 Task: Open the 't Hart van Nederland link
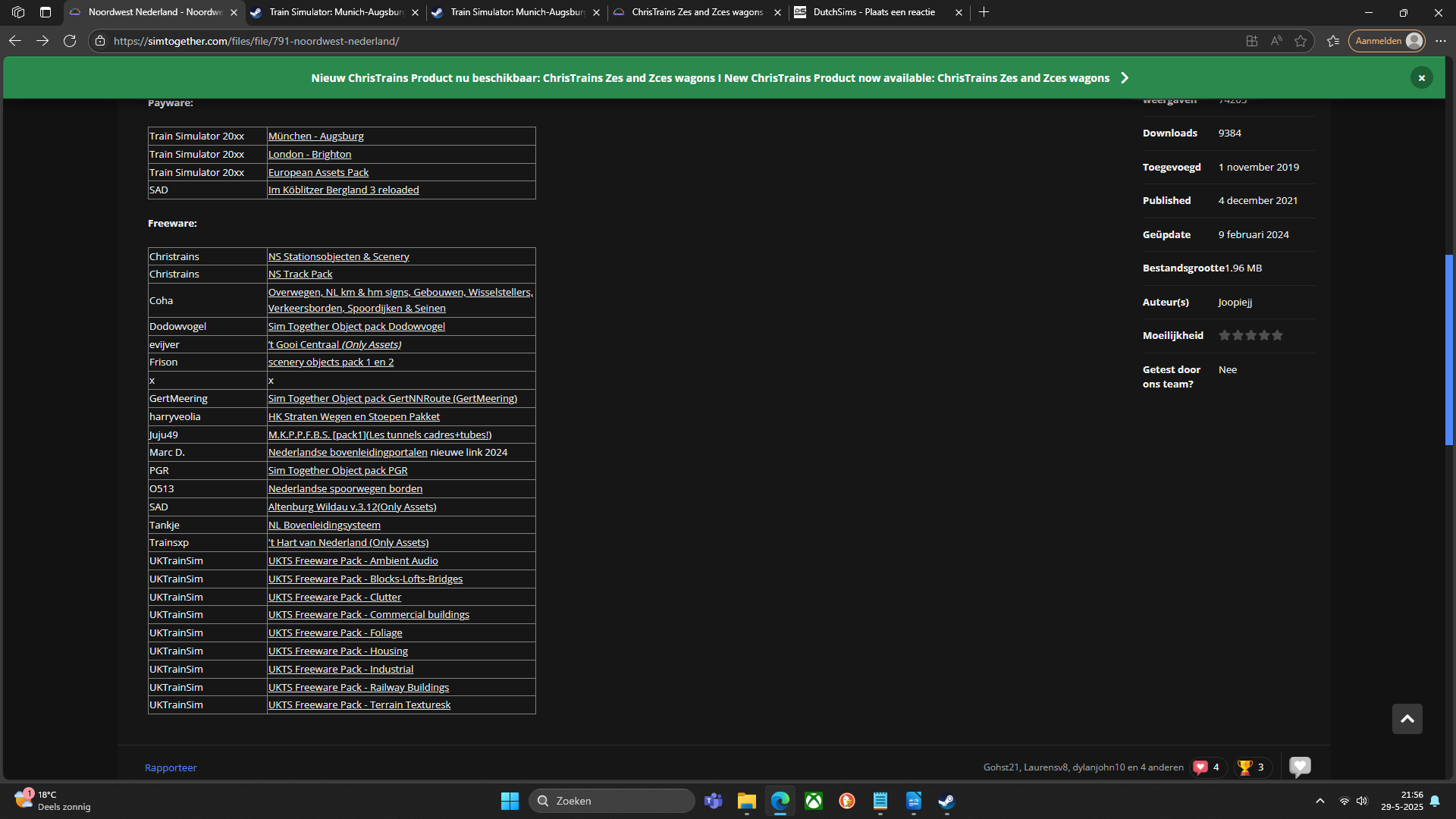click(348, 543)
